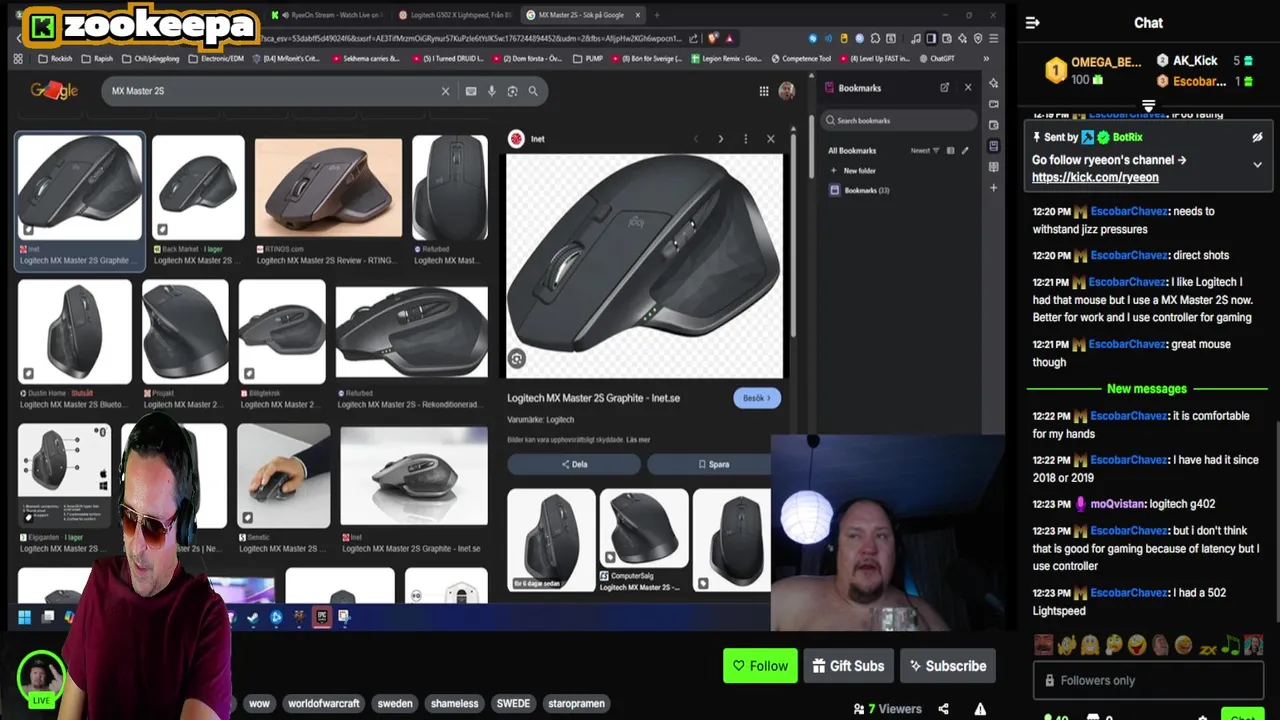1280x720 pixels.
Task: Open the ComputerSalg related image thumbnail
Action: click(x=643, y=530)
